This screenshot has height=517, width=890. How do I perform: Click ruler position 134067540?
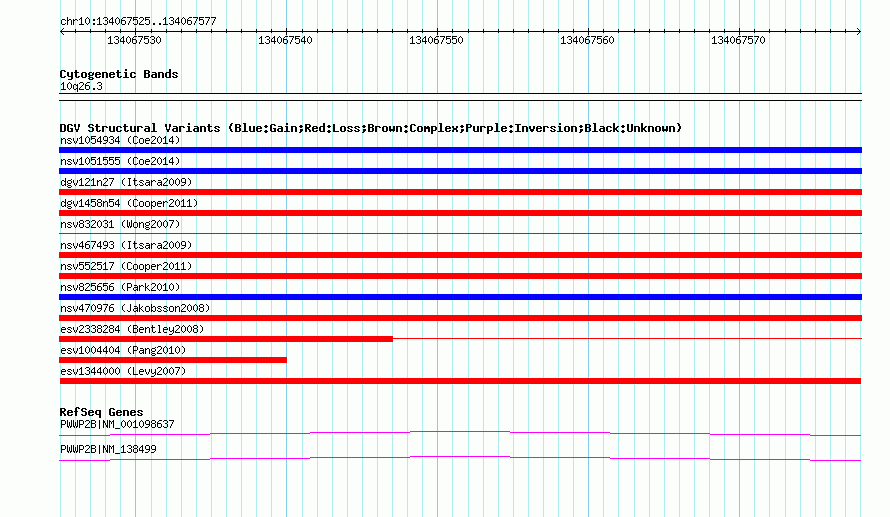[x=286, y=40]
